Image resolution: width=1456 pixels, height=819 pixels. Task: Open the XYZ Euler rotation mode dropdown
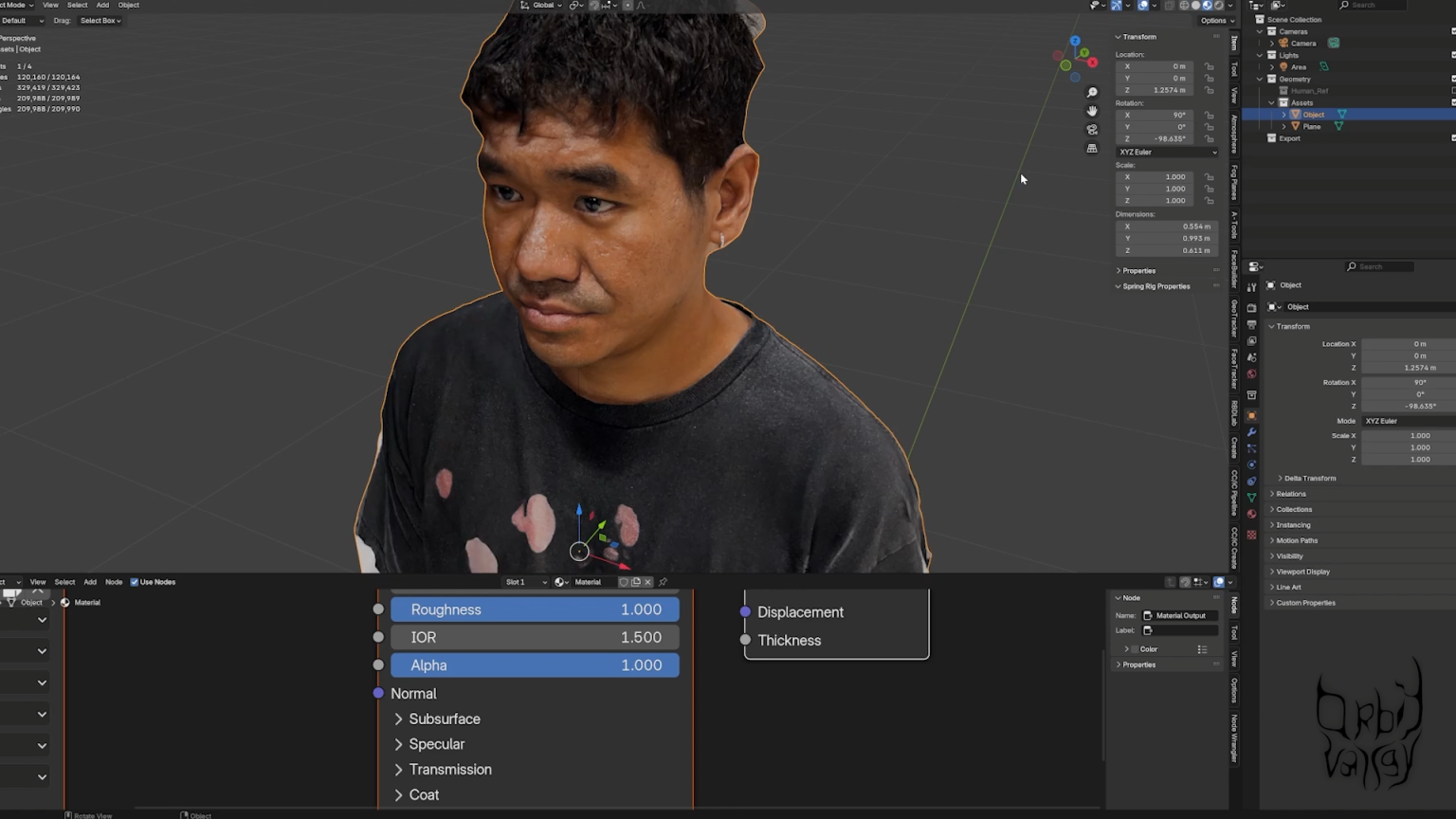click(1167, 152)
